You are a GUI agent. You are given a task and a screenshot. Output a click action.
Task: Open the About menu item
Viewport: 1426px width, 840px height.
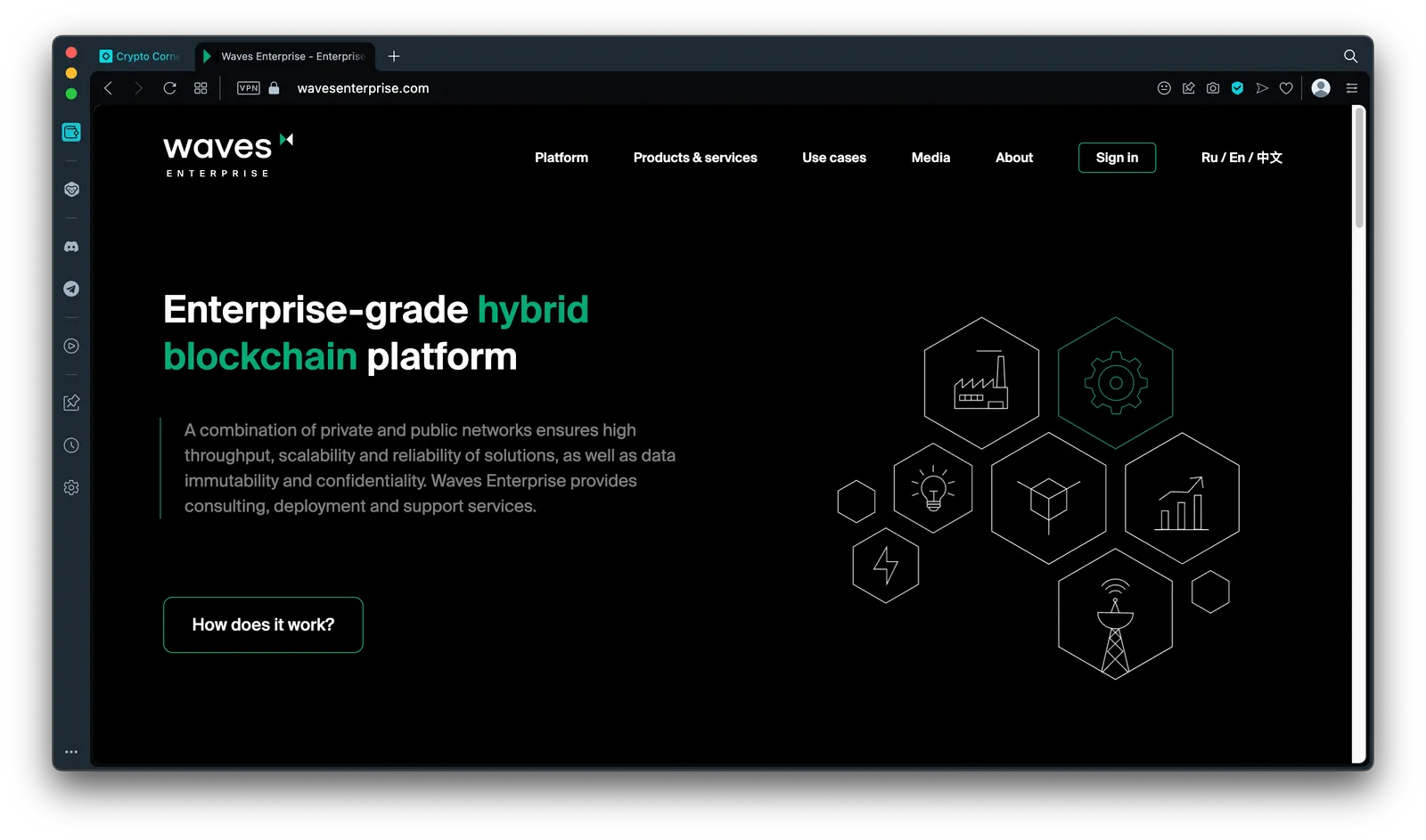[x=1014, y=158]
